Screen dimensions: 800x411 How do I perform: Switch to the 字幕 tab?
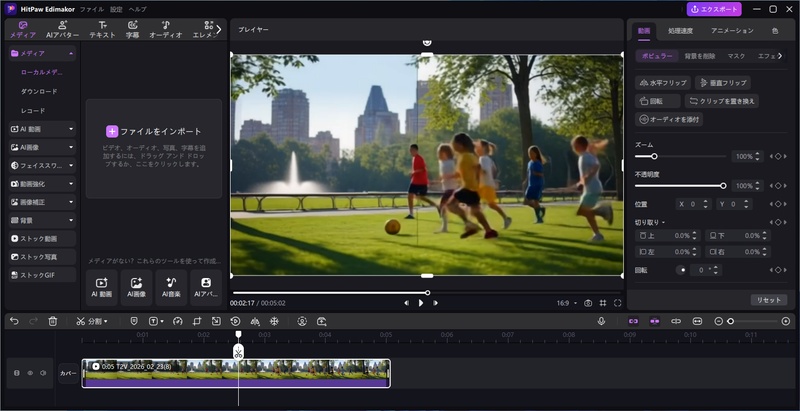132,30
